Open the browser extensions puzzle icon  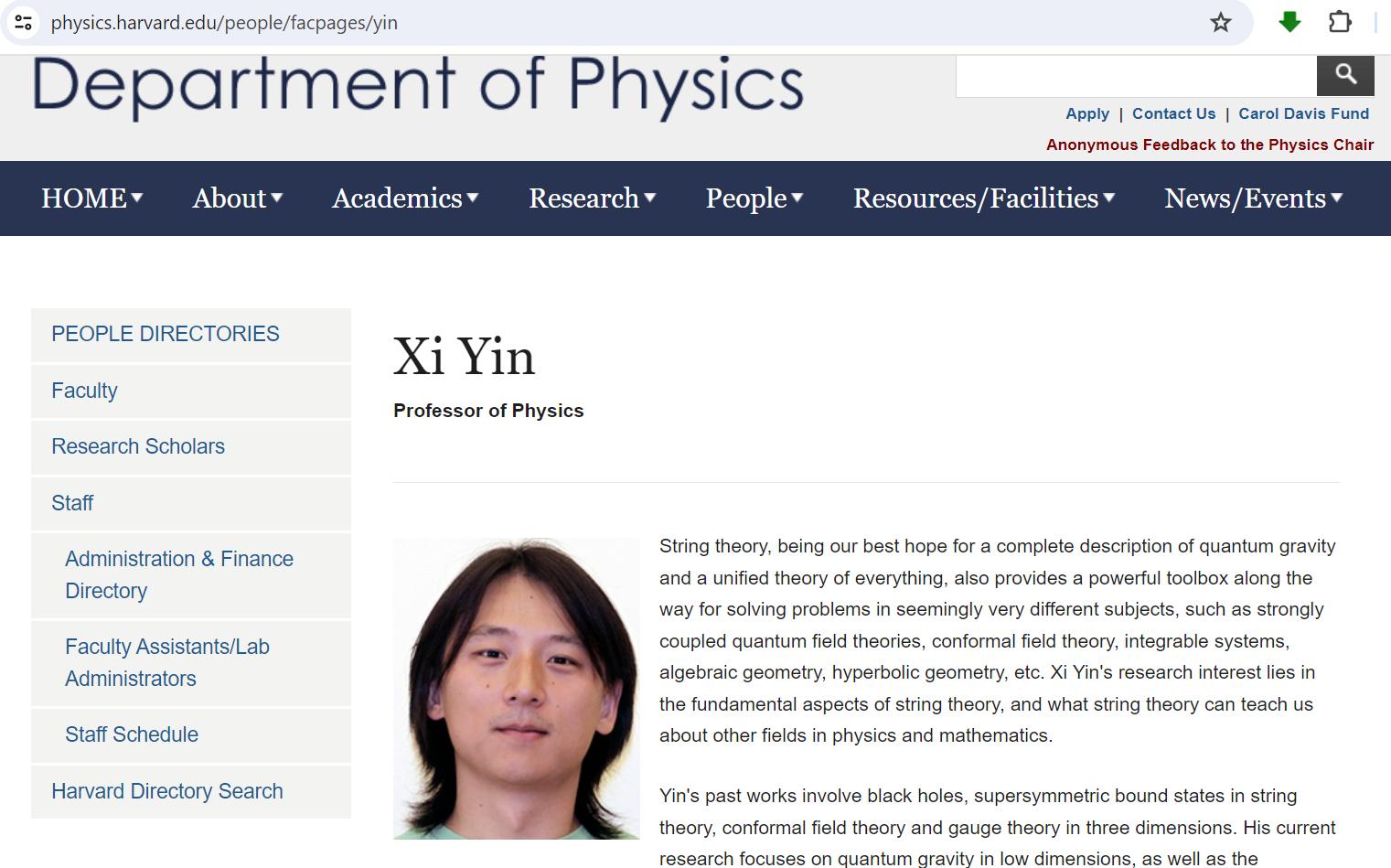point(1340,23)
